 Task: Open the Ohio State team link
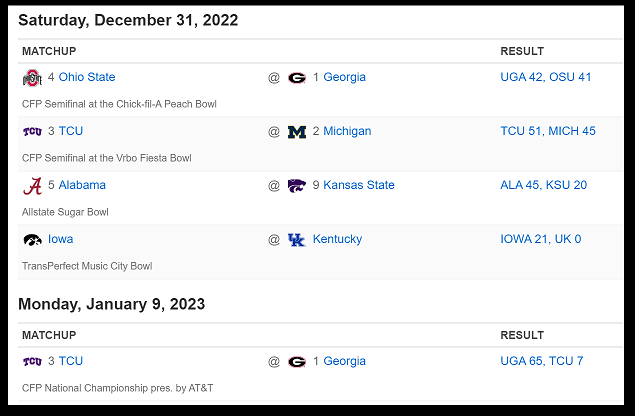click(x=87, y=77)
